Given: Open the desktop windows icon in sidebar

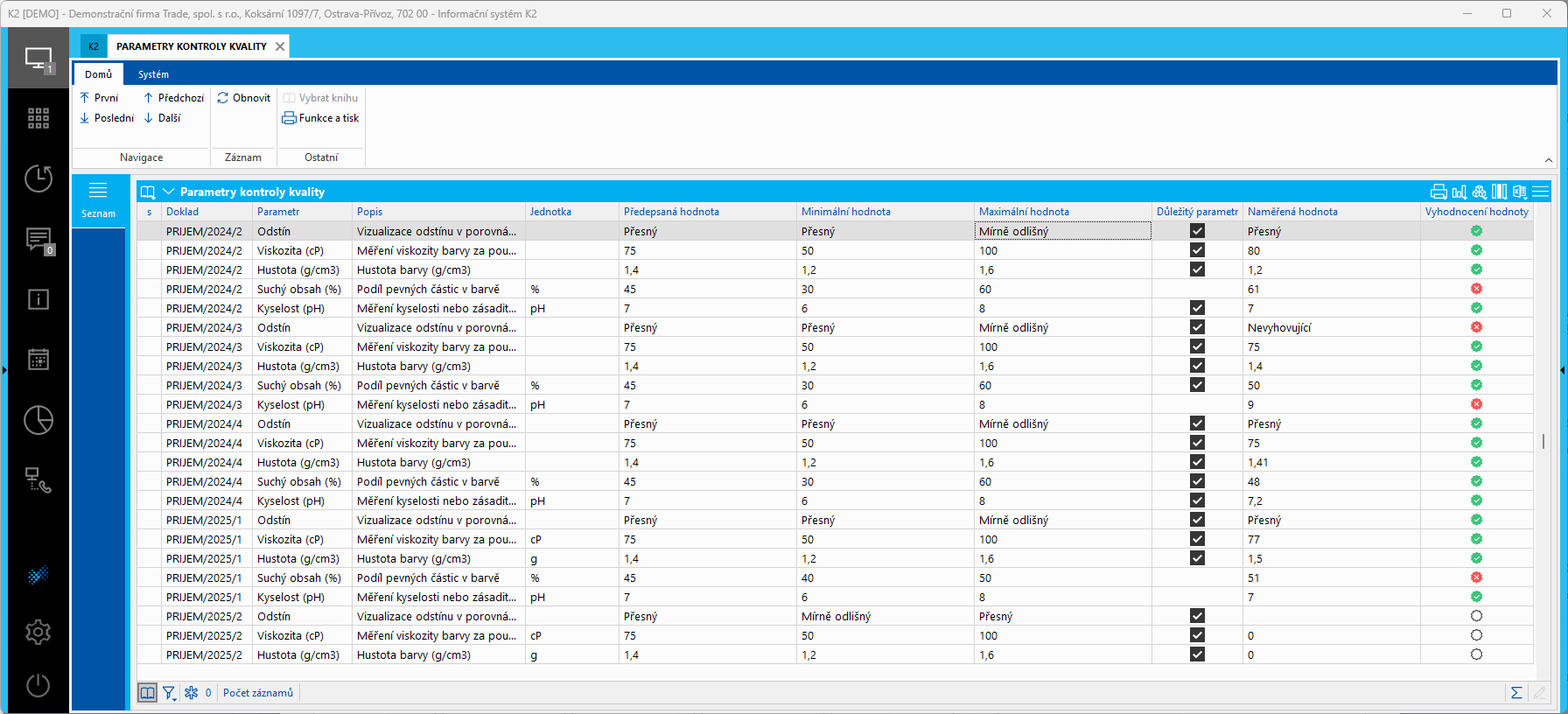Looking at the screenshot, I should 38,59.
